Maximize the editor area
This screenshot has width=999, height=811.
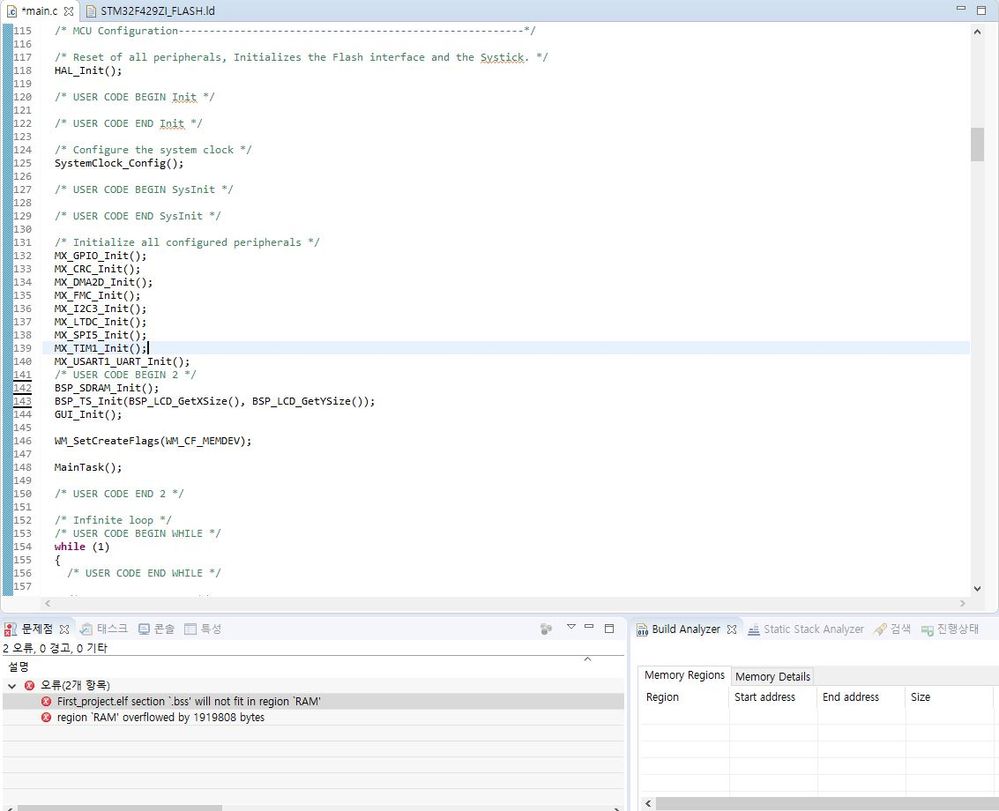point(981,10)
